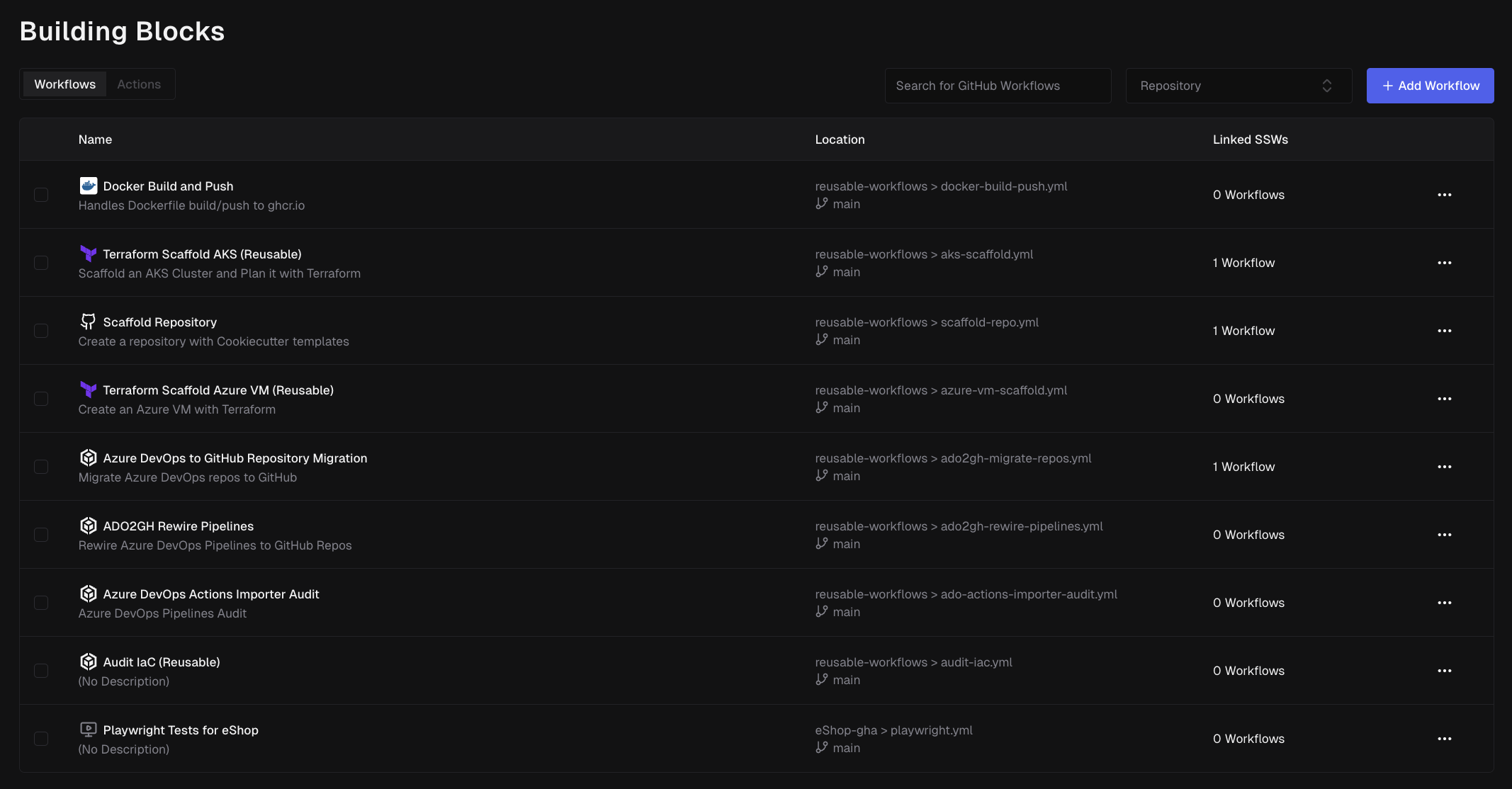This screenshot has width=1512, height=789.
Task: Select the checkbox next to Scaffold Repository
Action: pyautogui.click(x=41, y=330)
